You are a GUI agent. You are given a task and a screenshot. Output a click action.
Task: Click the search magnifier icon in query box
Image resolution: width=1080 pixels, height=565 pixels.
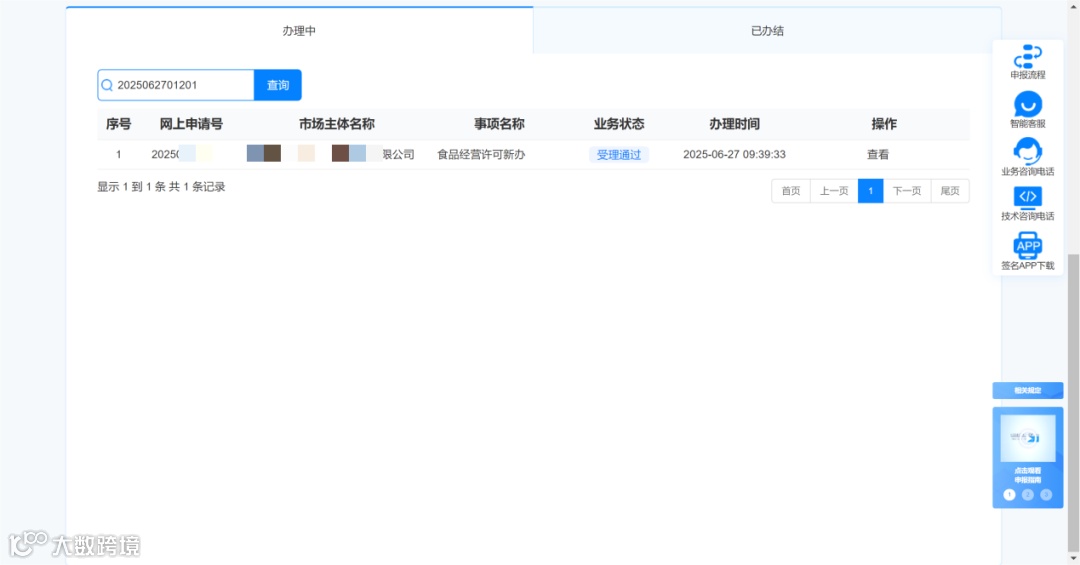coord(107,85)
